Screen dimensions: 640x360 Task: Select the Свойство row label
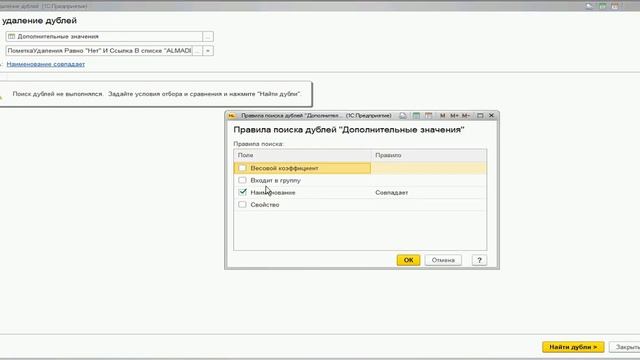(265, 204)
